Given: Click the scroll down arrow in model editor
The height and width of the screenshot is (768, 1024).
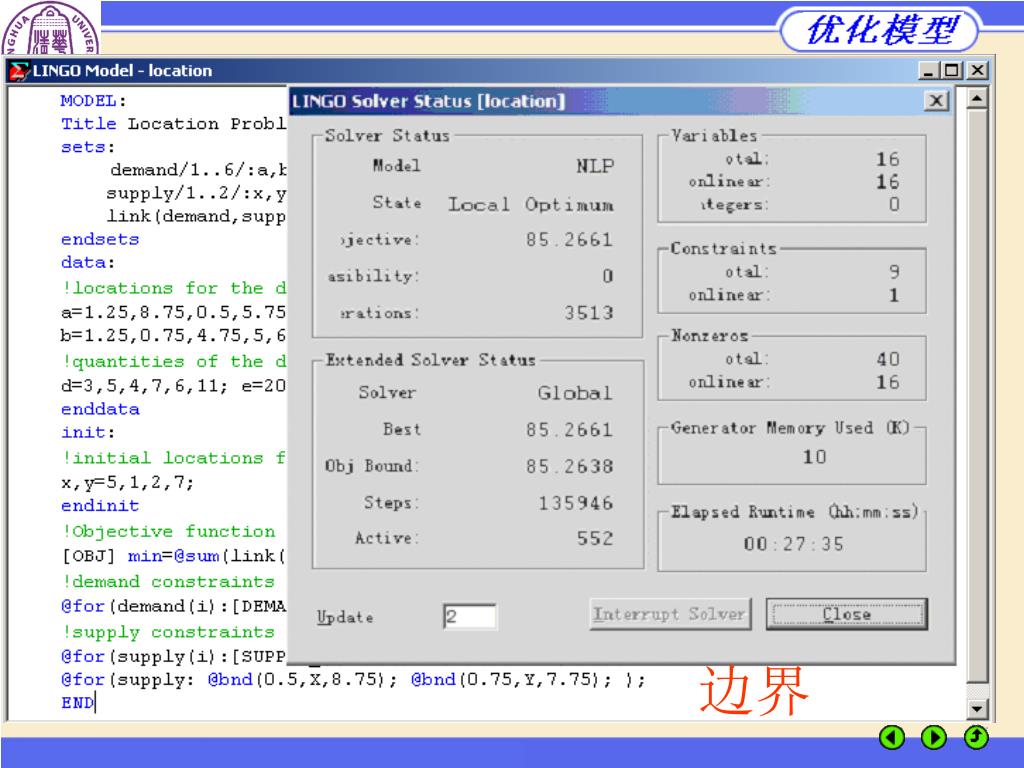Looking at the screenshot, I should (x=977, y=708).
